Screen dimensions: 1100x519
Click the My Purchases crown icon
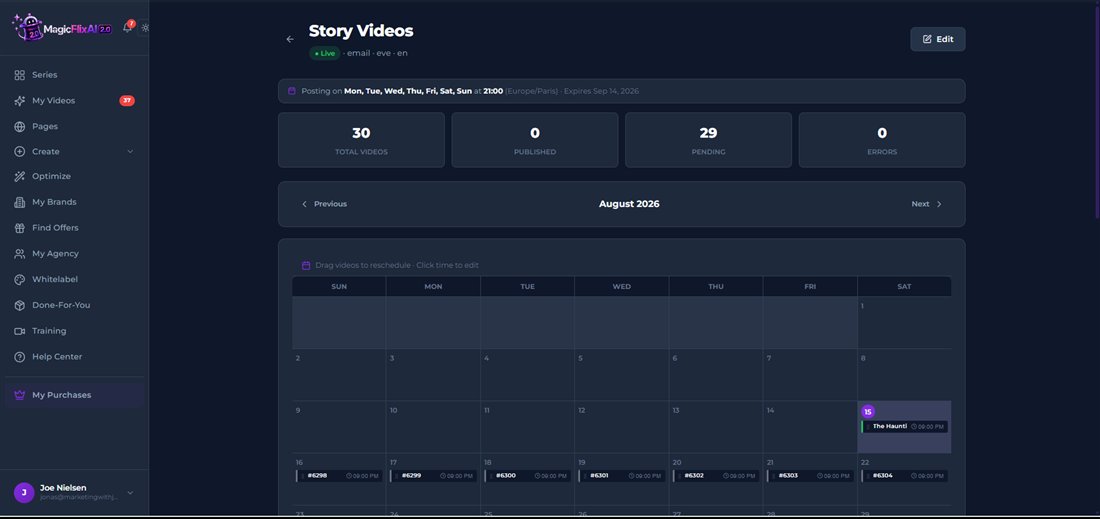pyautogui.click(x=20, y=395)
